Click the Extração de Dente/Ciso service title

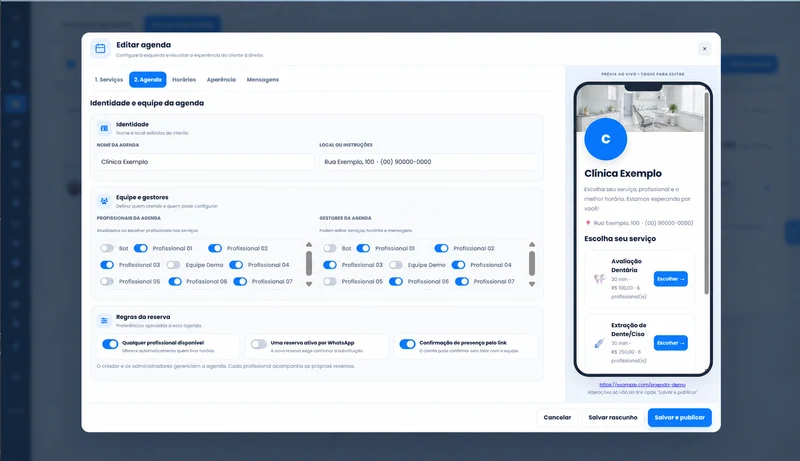click(629, 329)
